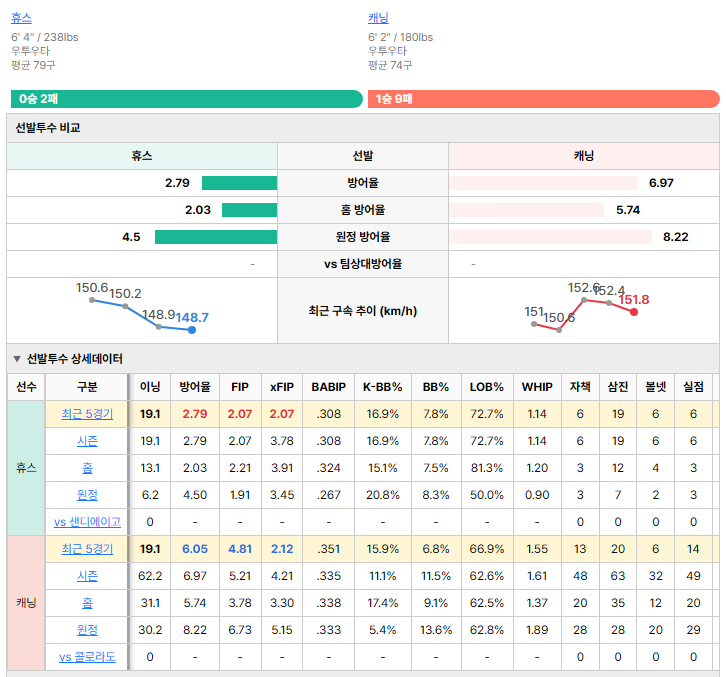726x677 pixels.
Task: Click the xFIP column header
Action: 282,387
